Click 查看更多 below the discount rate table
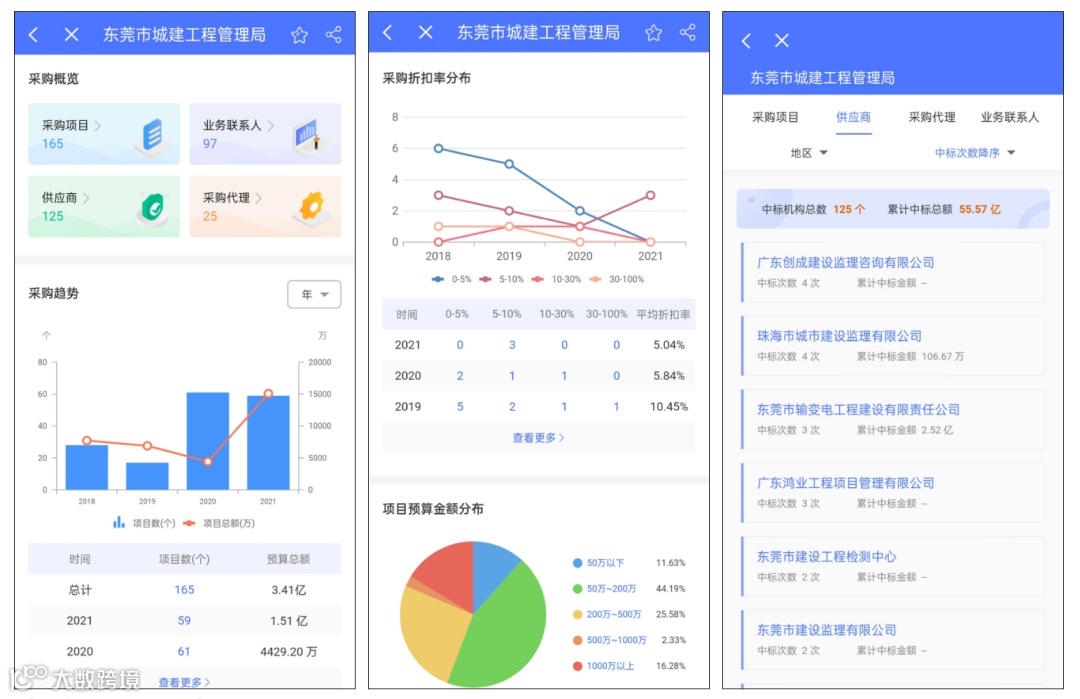1080x699 pixels. [539, 438]
